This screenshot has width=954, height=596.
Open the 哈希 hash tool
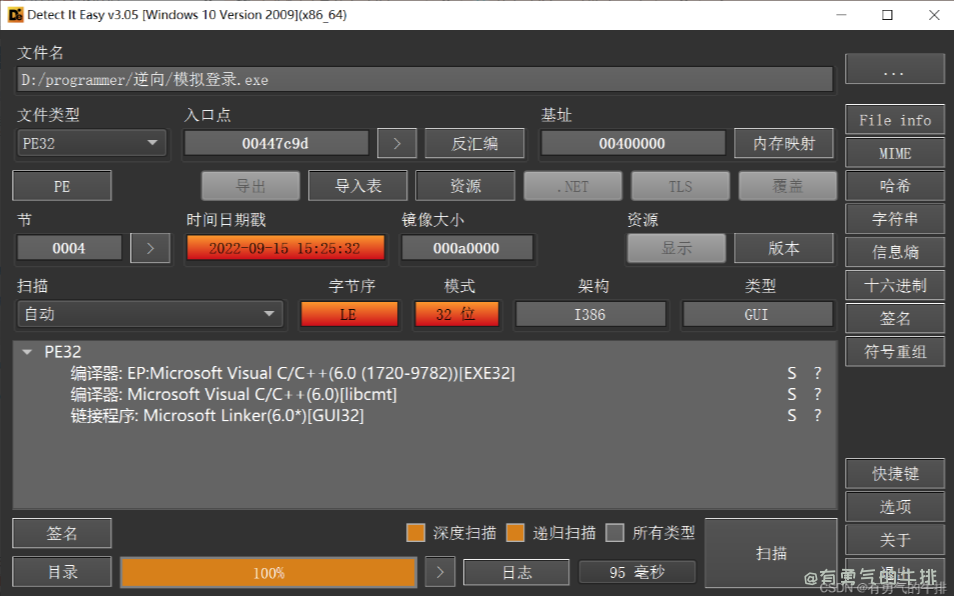[895, 185]
